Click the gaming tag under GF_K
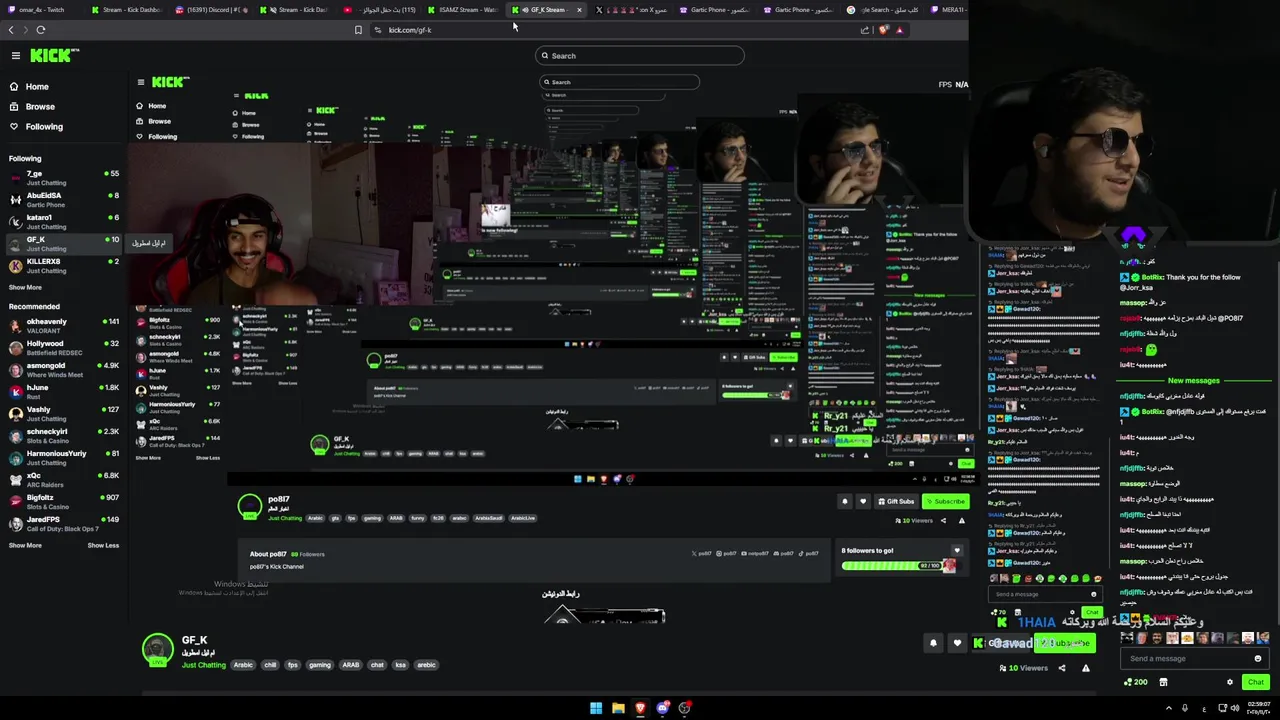Screen dimensions: 1280x720 pyautogui.click(x=319, y=665)
